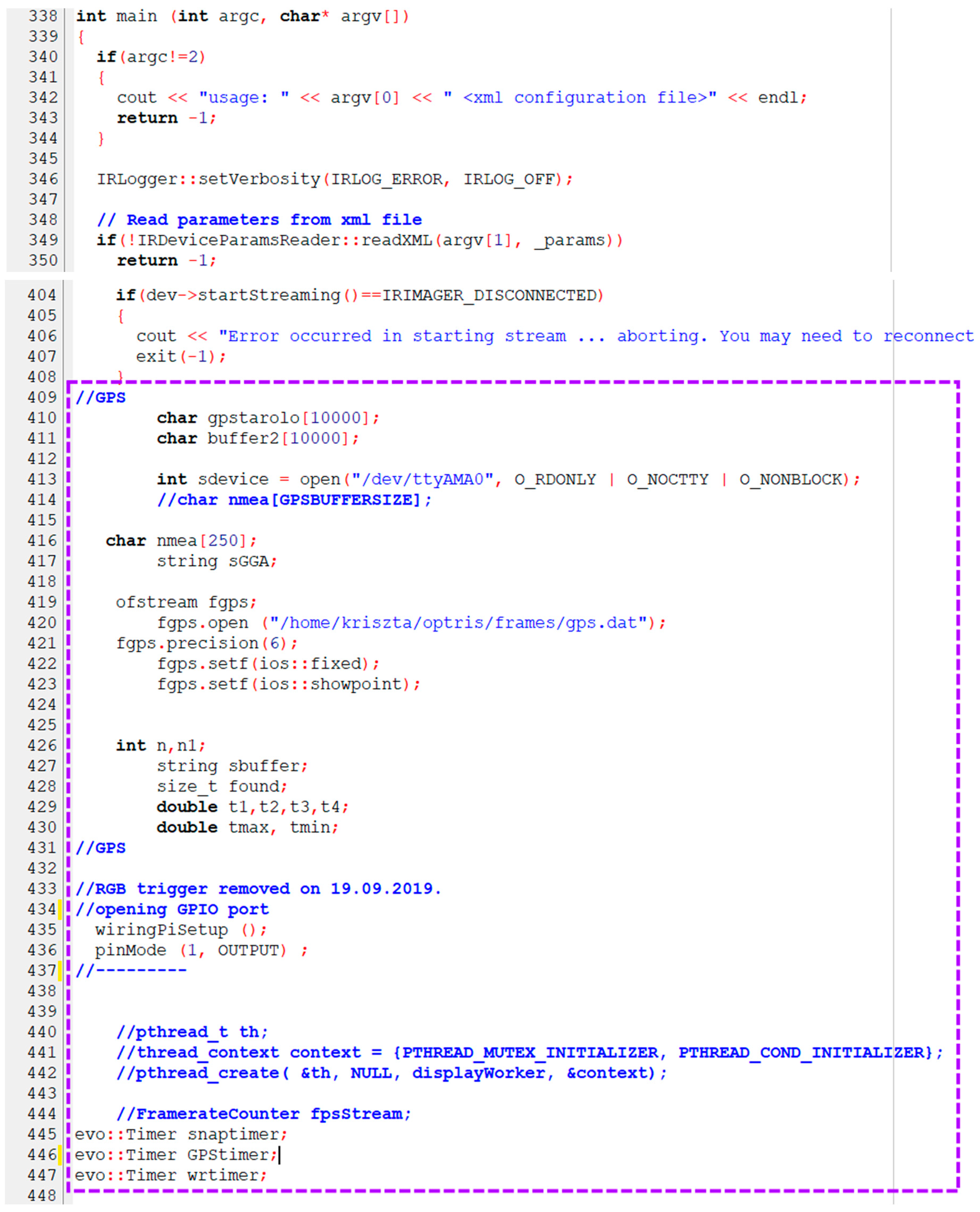Image resolution: width=980 pixels, height=1212 pixels.
Task: Click the 'usage: ' string literal
Action: tap(244, 98)
